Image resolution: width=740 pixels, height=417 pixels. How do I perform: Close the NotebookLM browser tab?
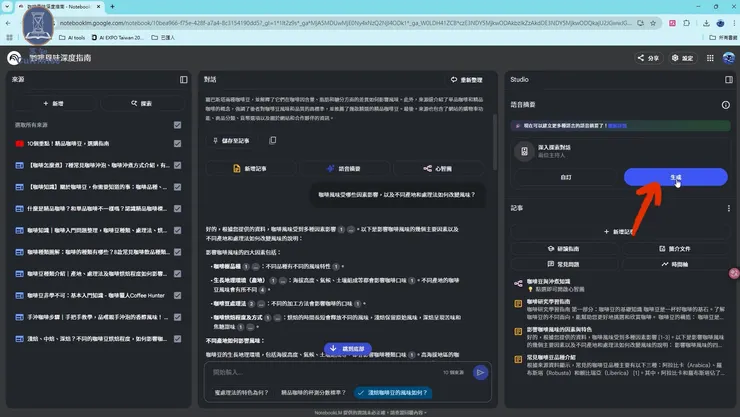pos(98,7)
